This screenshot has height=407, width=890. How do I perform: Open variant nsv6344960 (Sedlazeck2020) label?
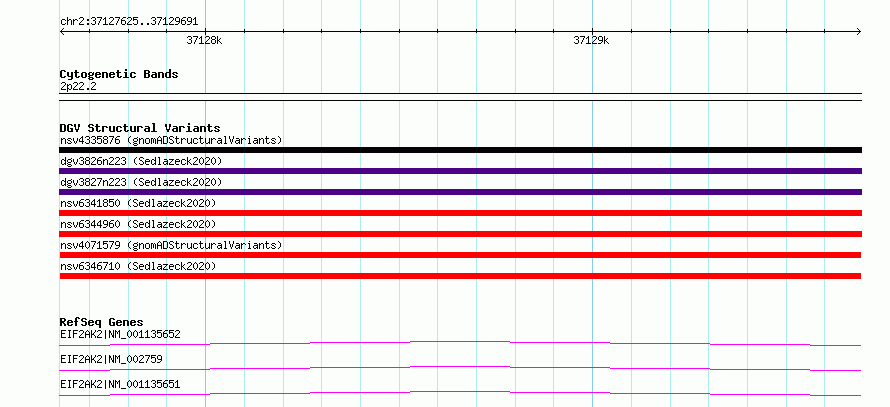(x=138, y=224)
